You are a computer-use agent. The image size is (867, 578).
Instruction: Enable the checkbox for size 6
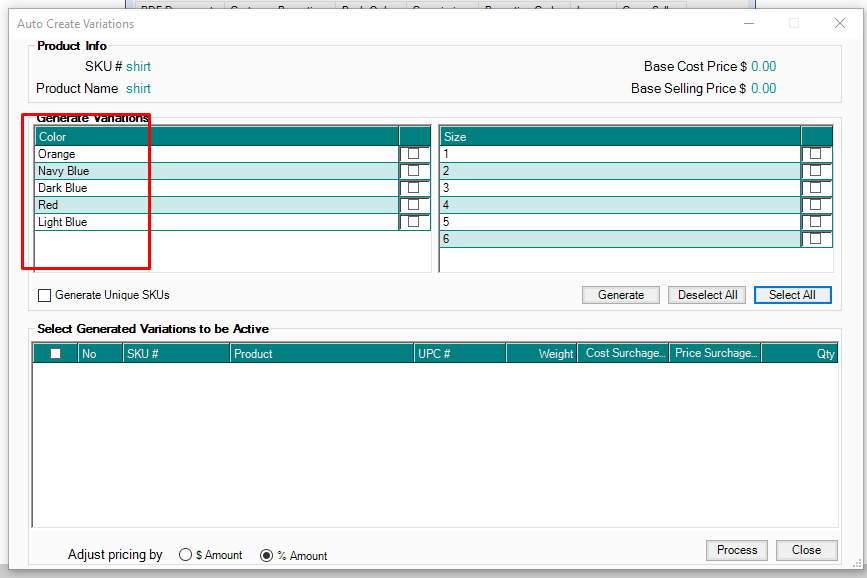point(816,239)
